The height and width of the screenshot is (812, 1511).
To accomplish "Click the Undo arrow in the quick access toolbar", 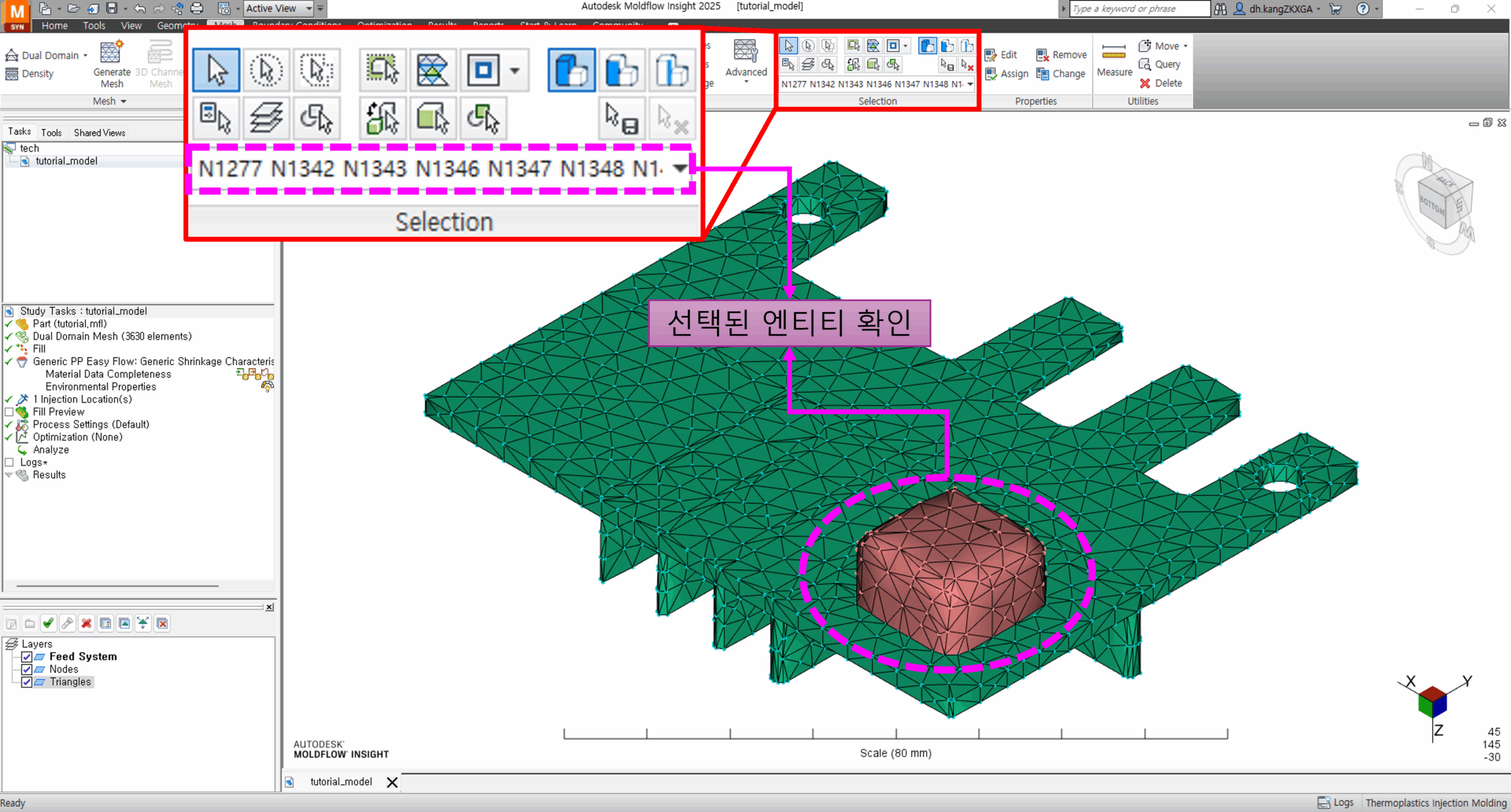I will 140,8.
